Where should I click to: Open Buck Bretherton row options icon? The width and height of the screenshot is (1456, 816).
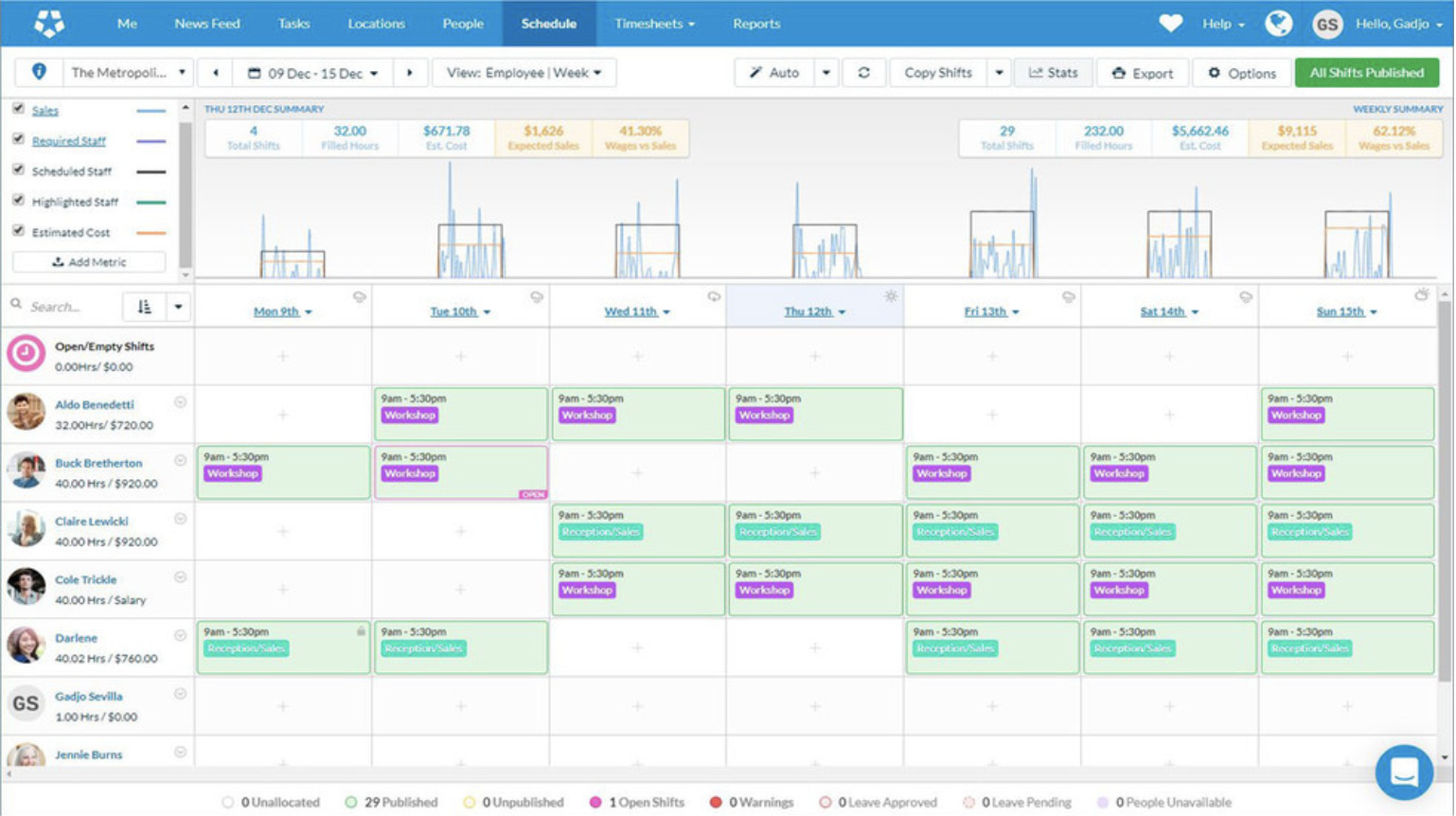(180, 461)
